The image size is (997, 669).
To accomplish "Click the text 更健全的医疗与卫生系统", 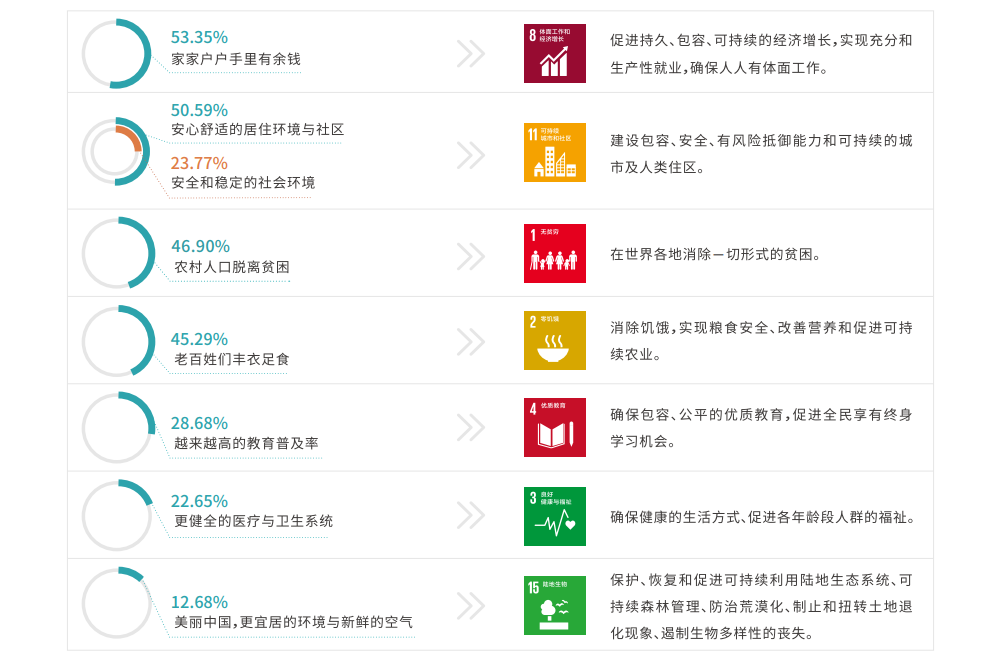I will pyautogui.click(x=254, y=521).
